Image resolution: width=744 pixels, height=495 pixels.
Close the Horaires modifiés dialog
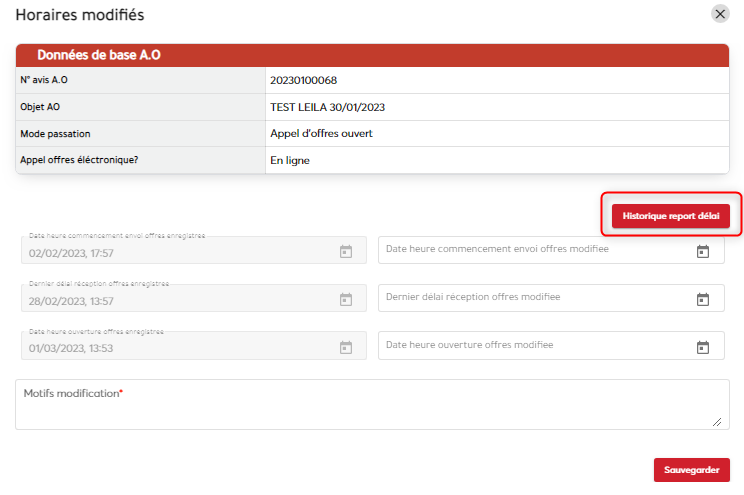coord(720,14)
